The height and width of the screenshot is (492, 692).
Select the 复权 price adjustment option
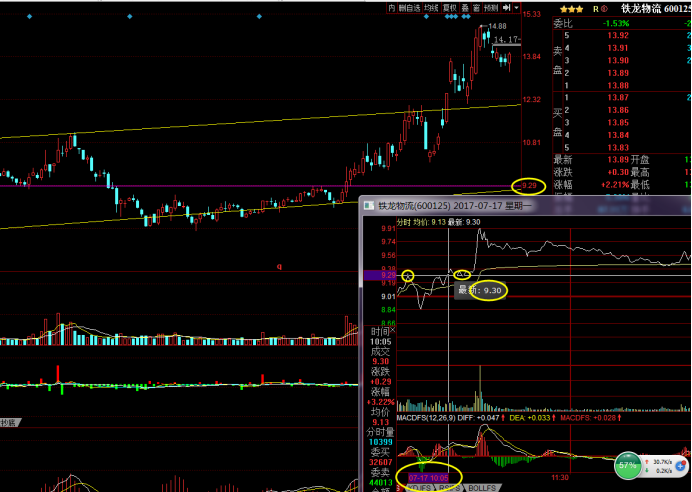(x=451, y=7)
